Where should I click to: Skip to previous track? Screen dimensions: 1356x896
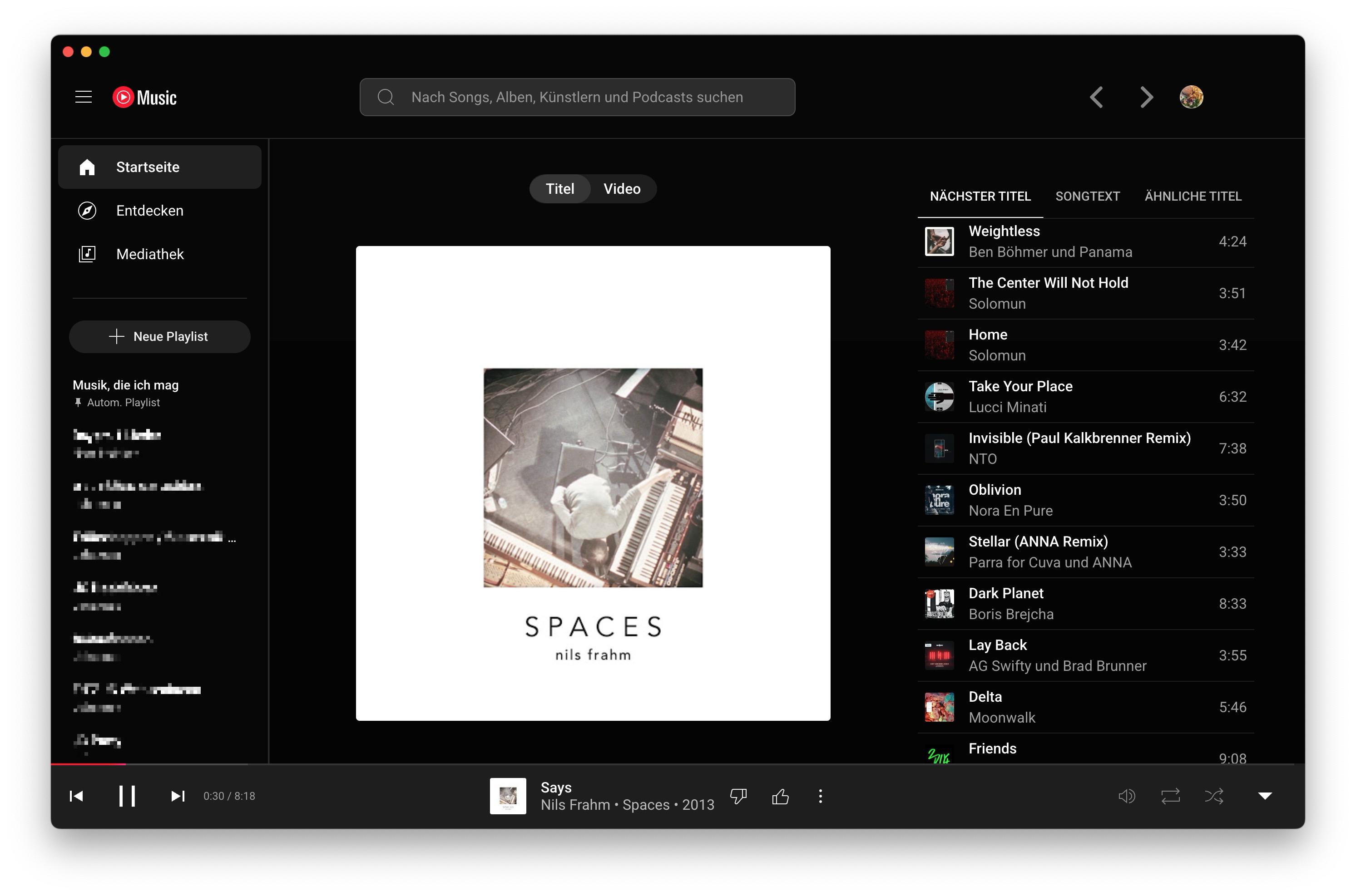coord(76,796)
